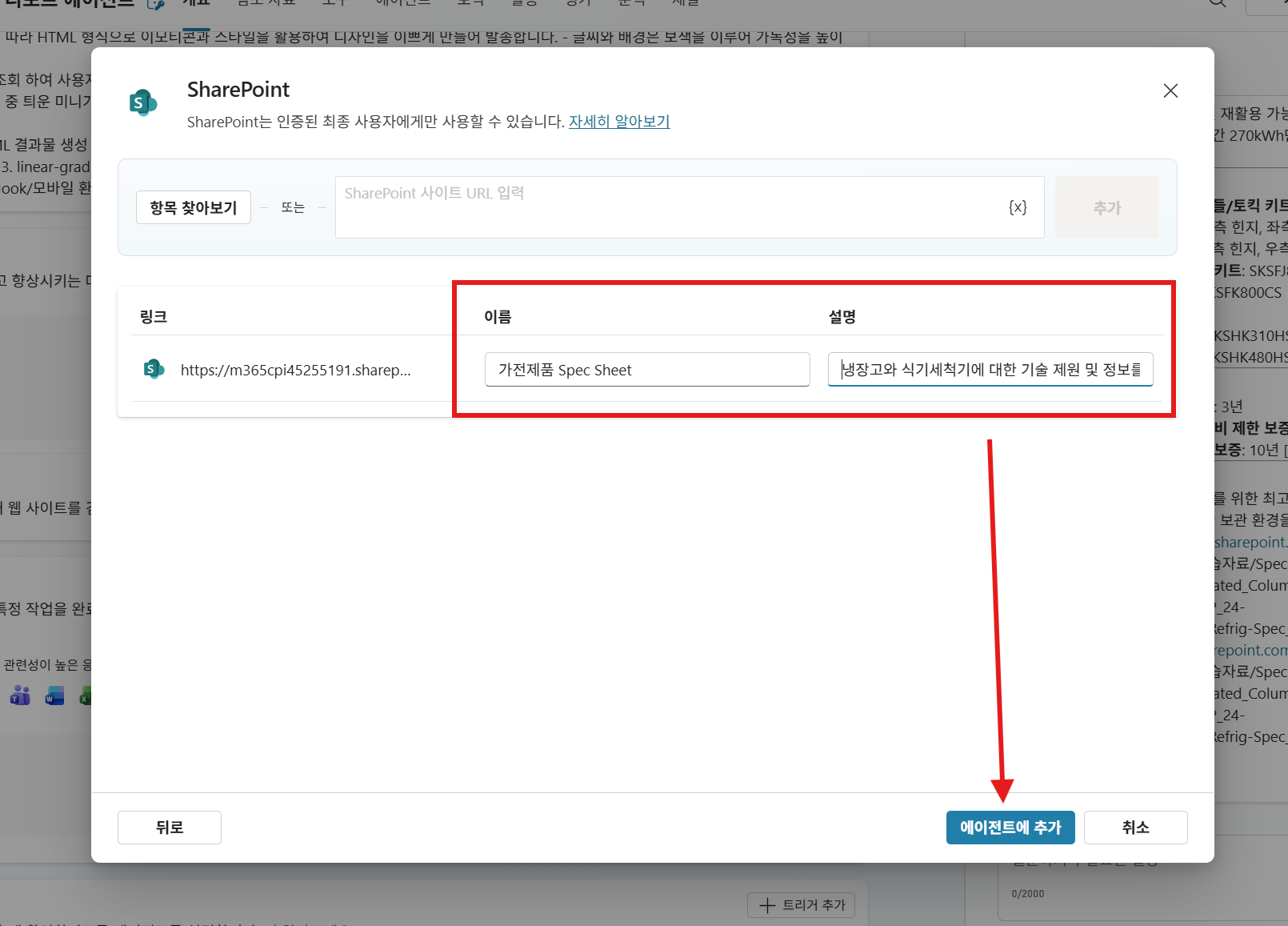Edit the 냉장고와 식기세척기 description field
Viewport: 1288px width, 926px height.
pos(990,370)
